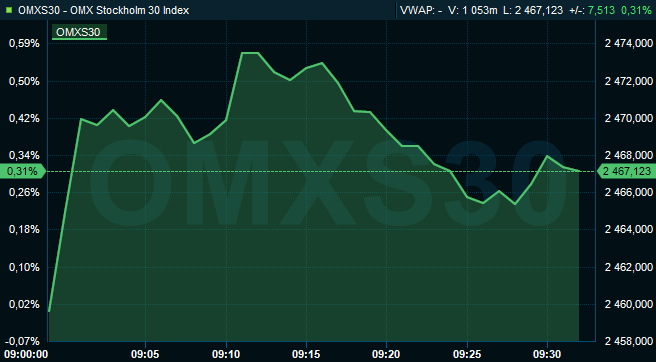This screenshot has width=656, height=362.
Task: Click the 09:05 time axis label
Action: 145,354
